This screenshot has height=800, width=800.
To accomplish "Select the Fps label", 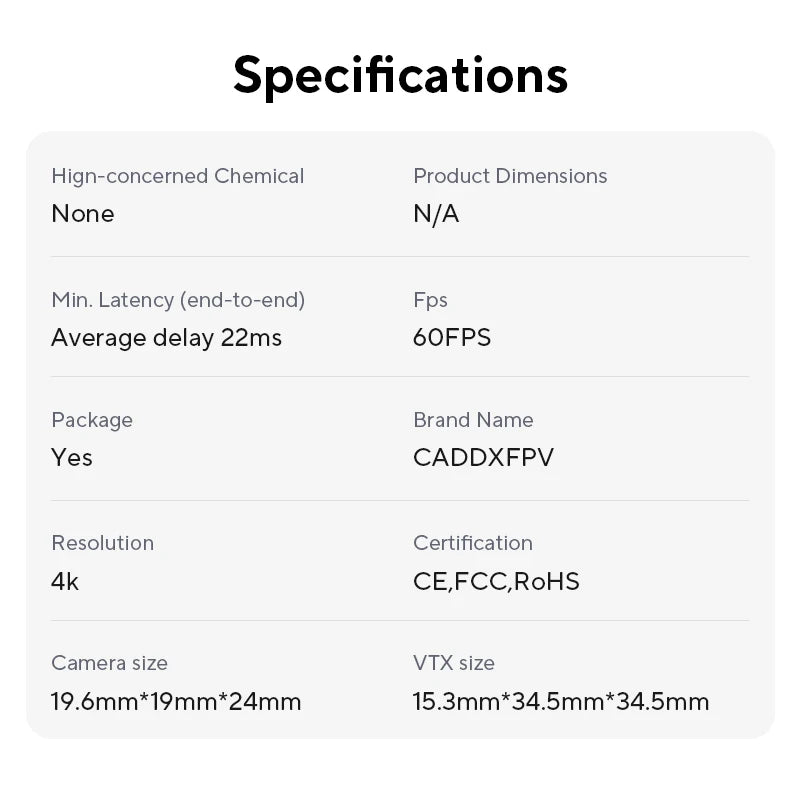I will (430, 300).
